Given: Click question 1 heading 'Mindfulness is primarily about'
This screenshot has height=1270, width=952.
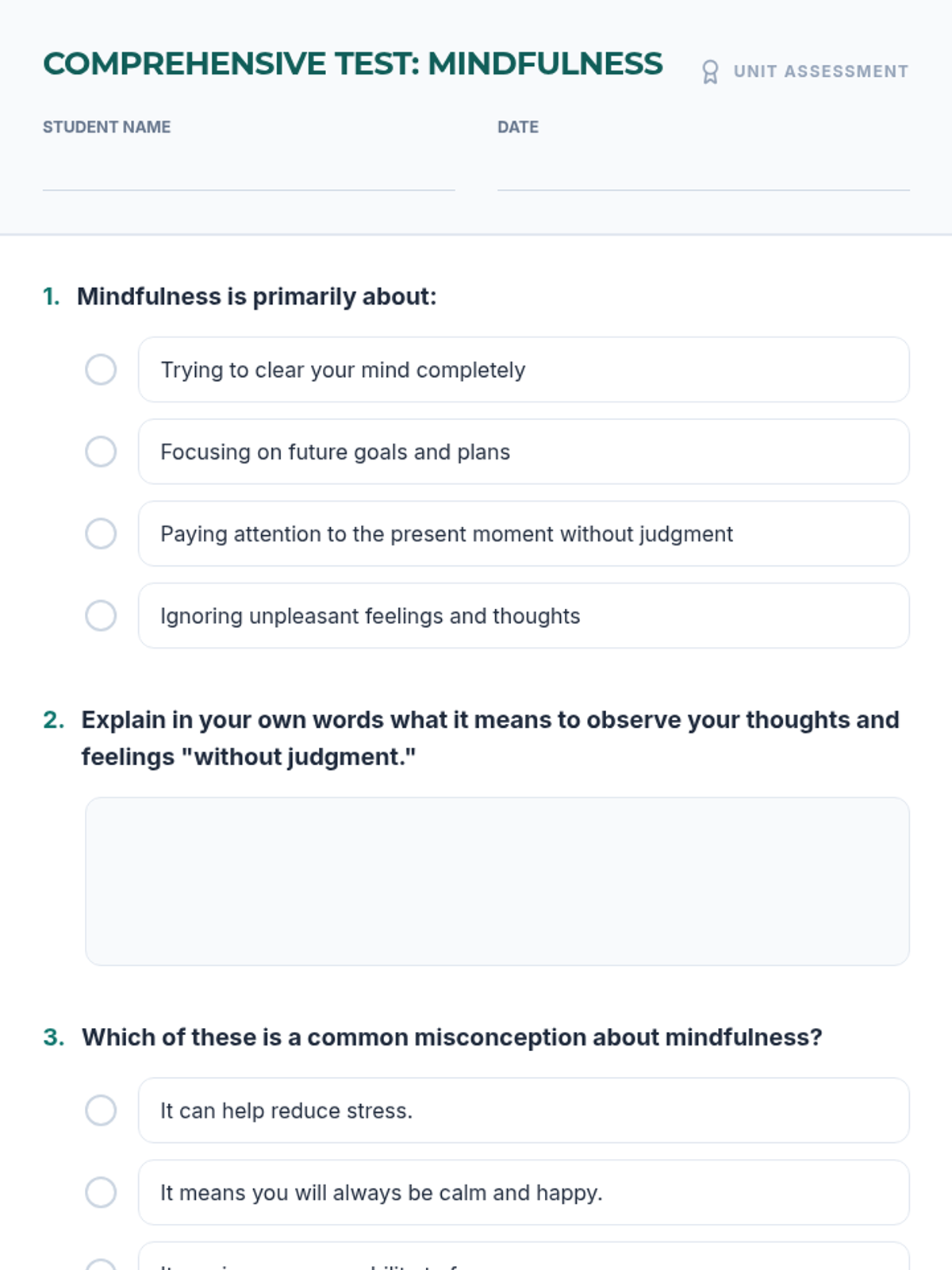Looking at the screenshot, I should click(256, 296).
